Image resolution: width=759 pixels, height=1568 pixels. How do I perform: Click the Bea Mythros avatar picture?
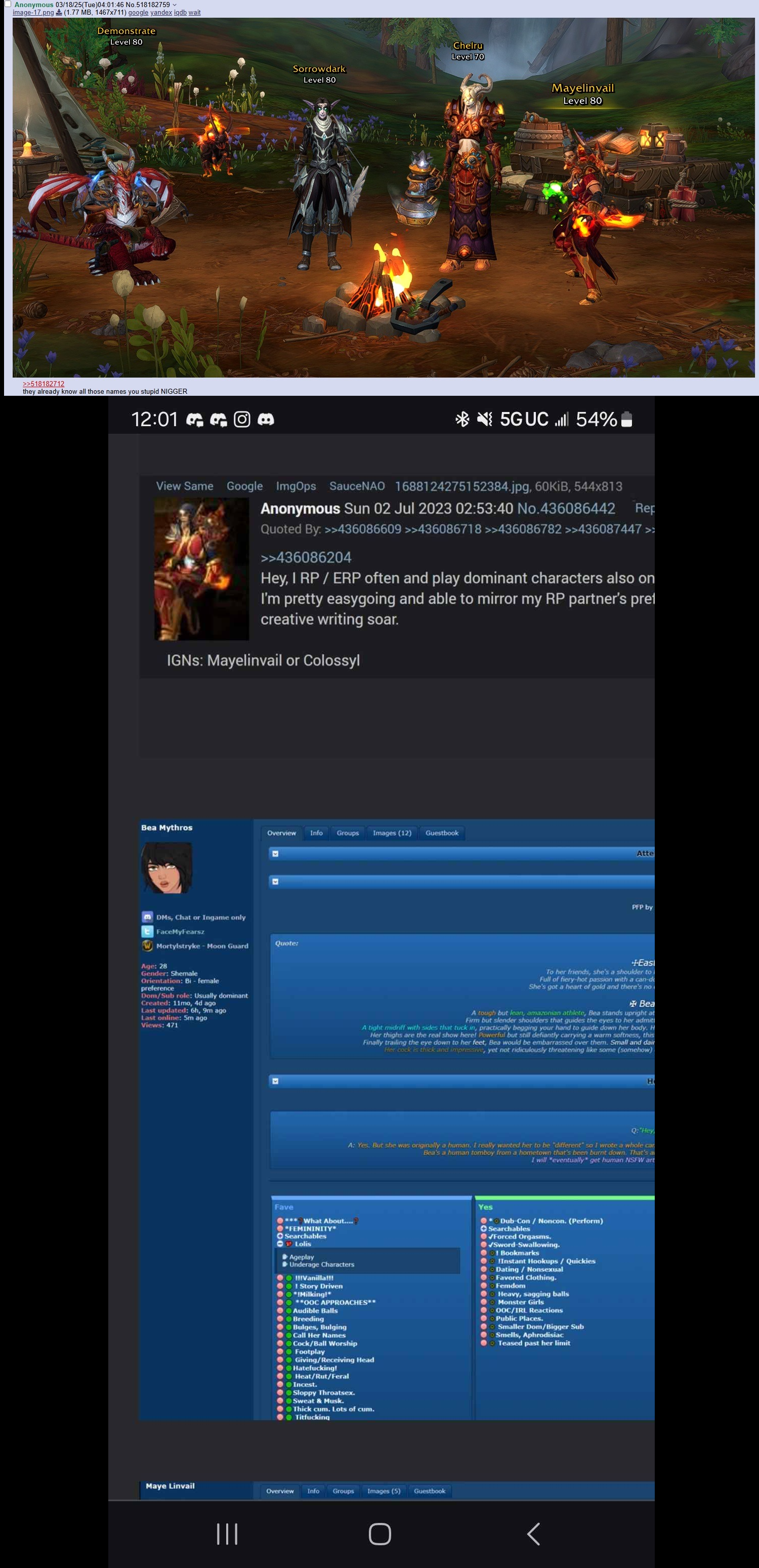click(x=166, y=868)
